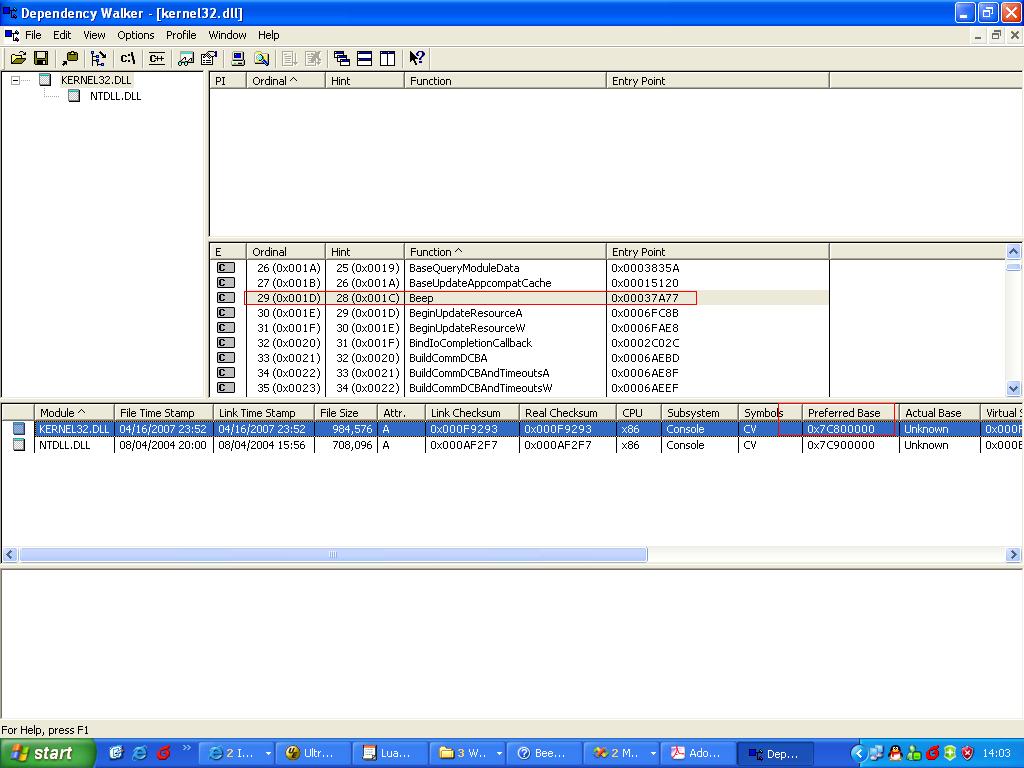Sort modules by Subsystem header

[699, 413]
